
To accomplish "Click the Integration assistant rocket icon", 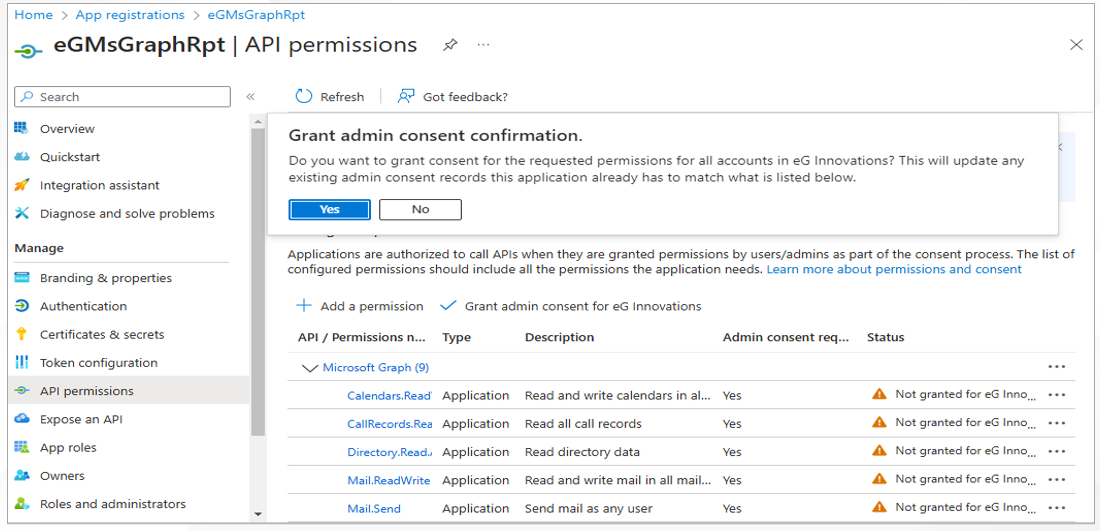I will pyautogui.click(x=22, y=185).
